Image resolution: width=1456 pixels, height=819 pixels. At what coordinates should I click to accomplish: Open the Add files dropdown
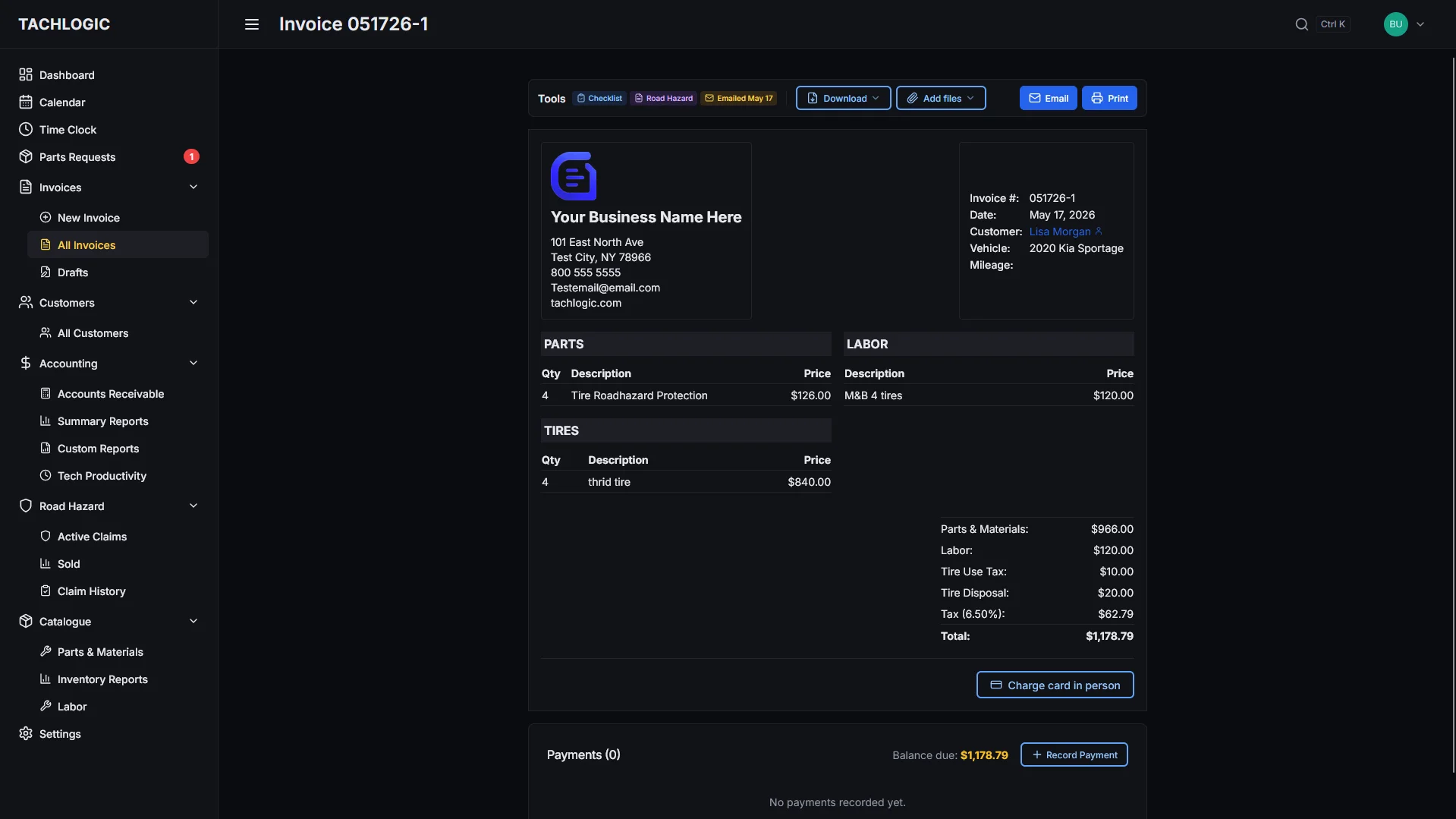pos(941,98)
